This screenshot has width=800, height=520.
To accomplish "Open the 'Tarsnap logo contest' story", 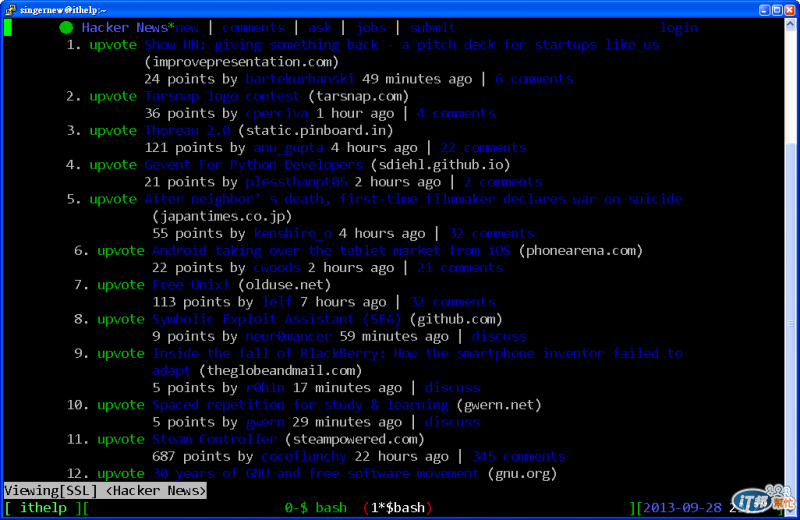I will (x=222, y=96).
